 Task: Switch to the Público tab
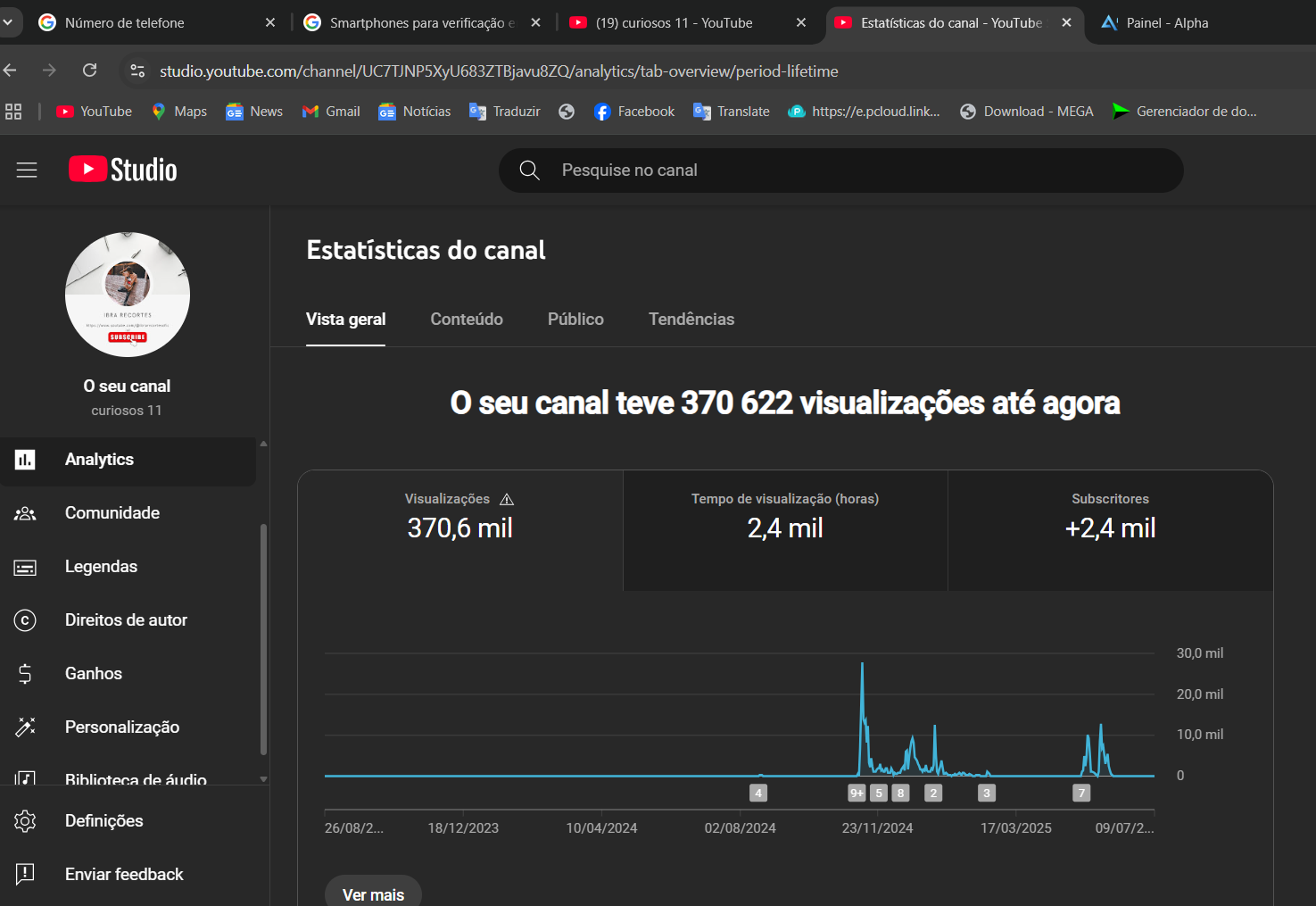575,320
